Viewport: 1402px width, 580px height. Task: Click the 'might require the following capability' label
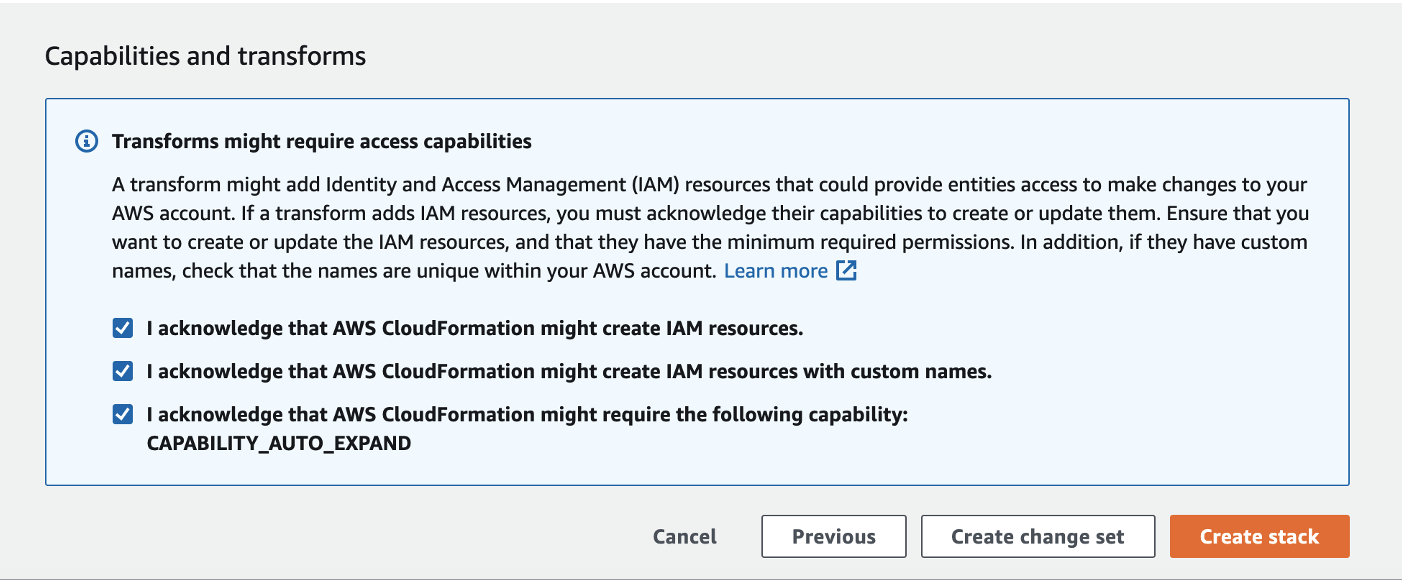[x=526, y=414]
